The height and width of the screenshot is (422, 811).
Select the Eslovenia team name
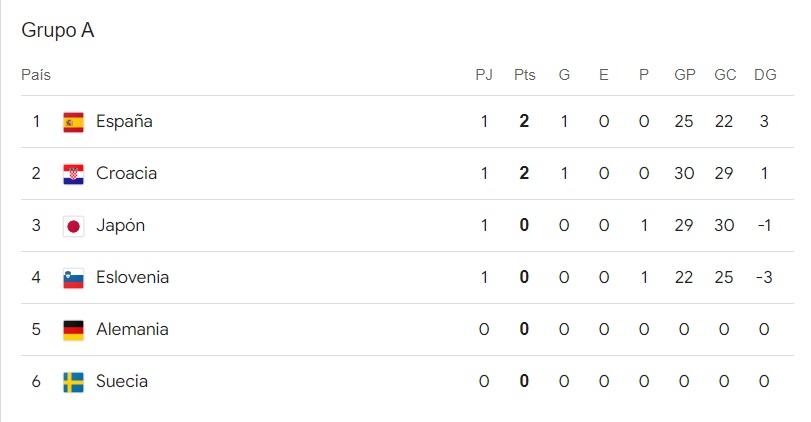coord(132,278)
